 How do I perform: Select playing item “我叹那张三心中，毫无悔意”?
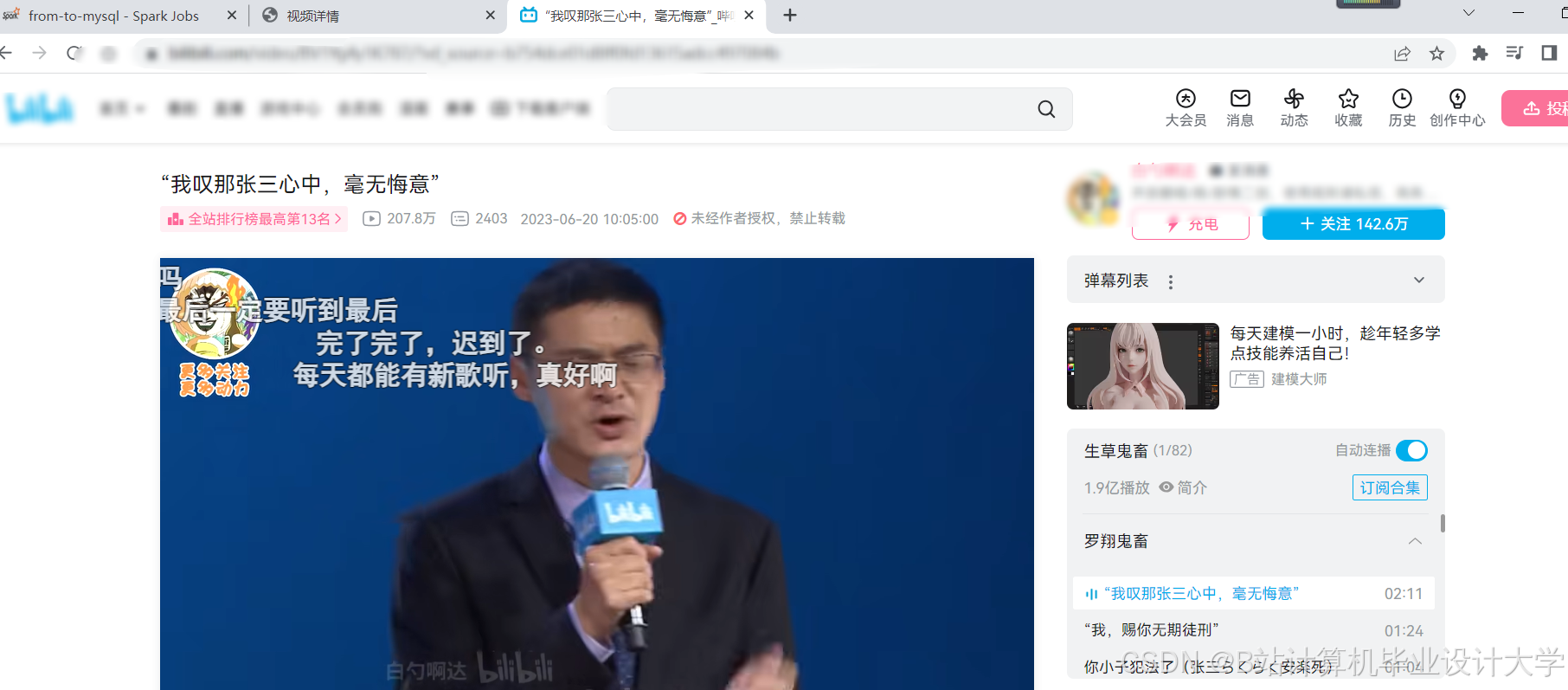pos(1254,594)
